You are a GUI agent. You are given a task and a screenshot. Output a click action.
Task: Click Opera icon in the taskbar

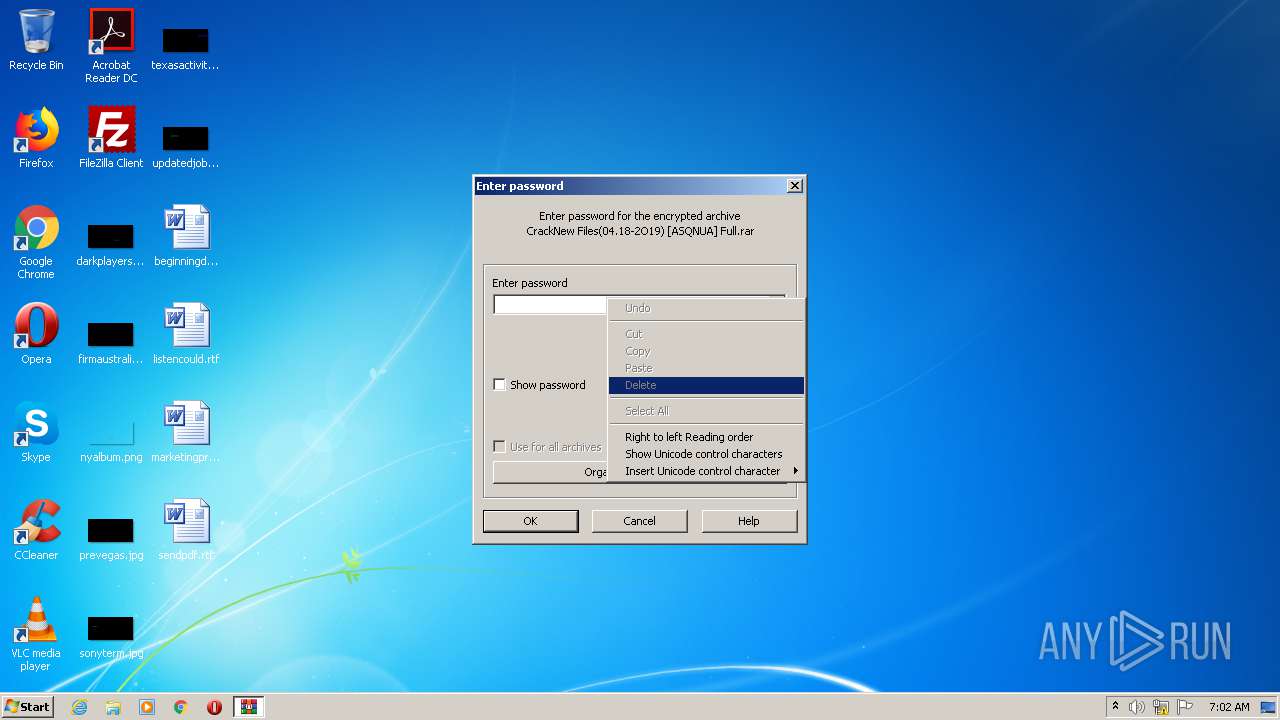(x=214, y=707)
